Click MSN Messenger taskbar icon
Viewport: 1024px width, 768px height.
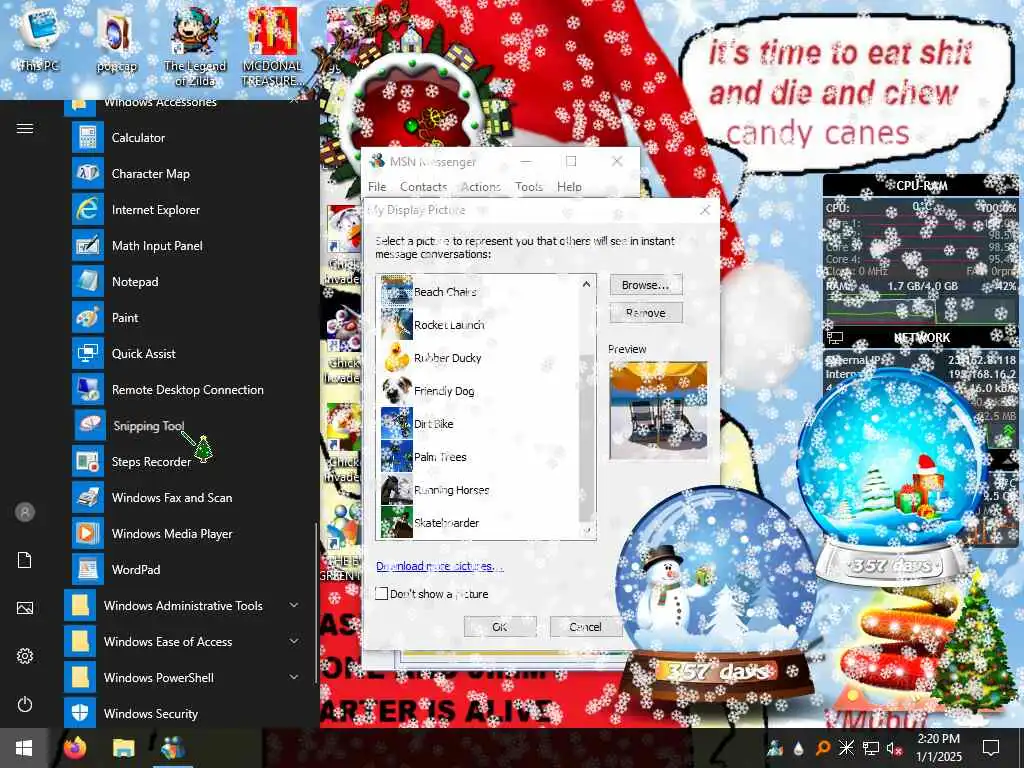[x=172, y=748]
